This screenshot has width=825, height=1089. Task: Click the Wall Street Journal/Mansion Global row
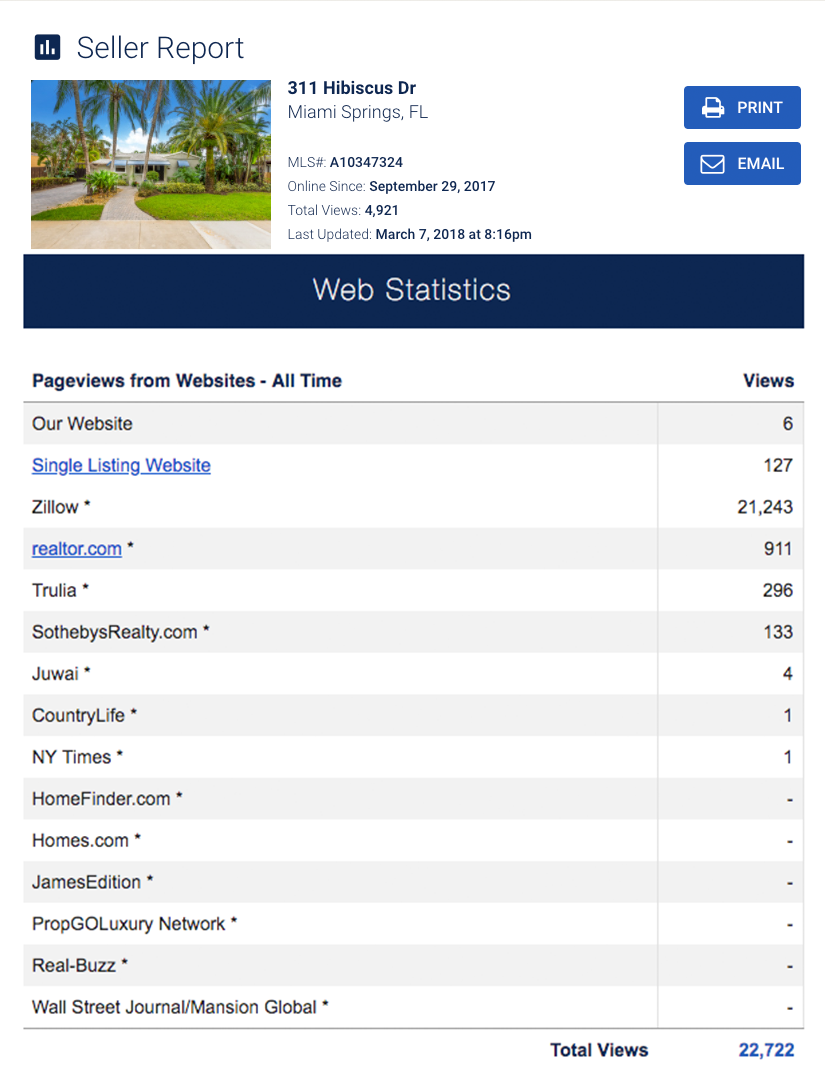coord(413,1007)
